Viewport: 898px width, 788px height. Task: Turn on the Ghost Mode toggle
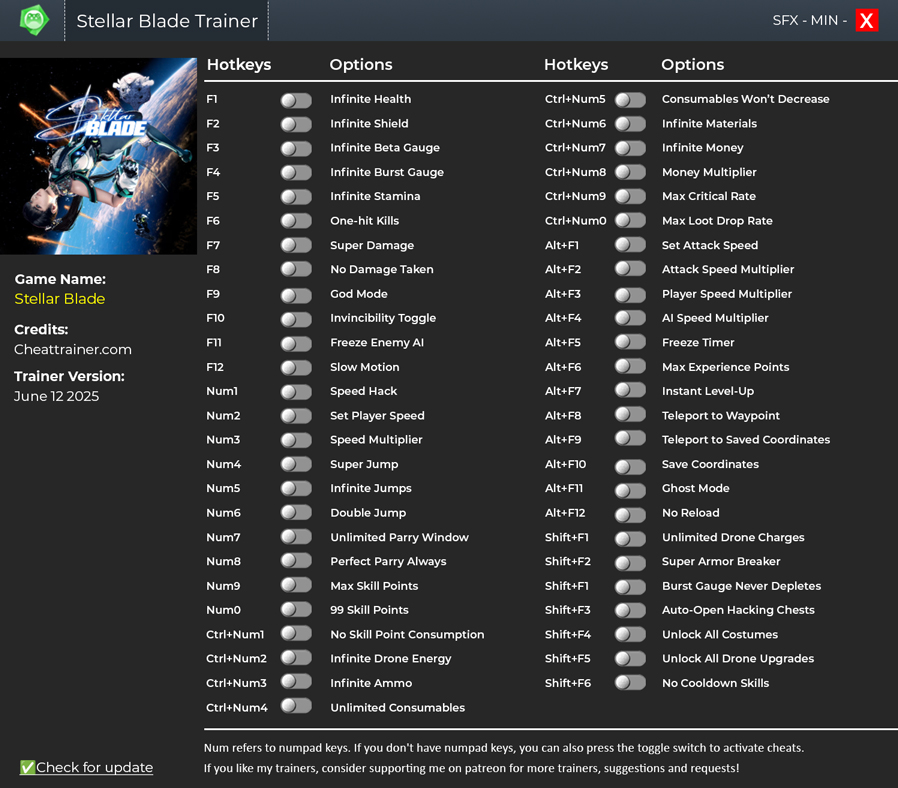pyautogui.click(x=630, y=491)
